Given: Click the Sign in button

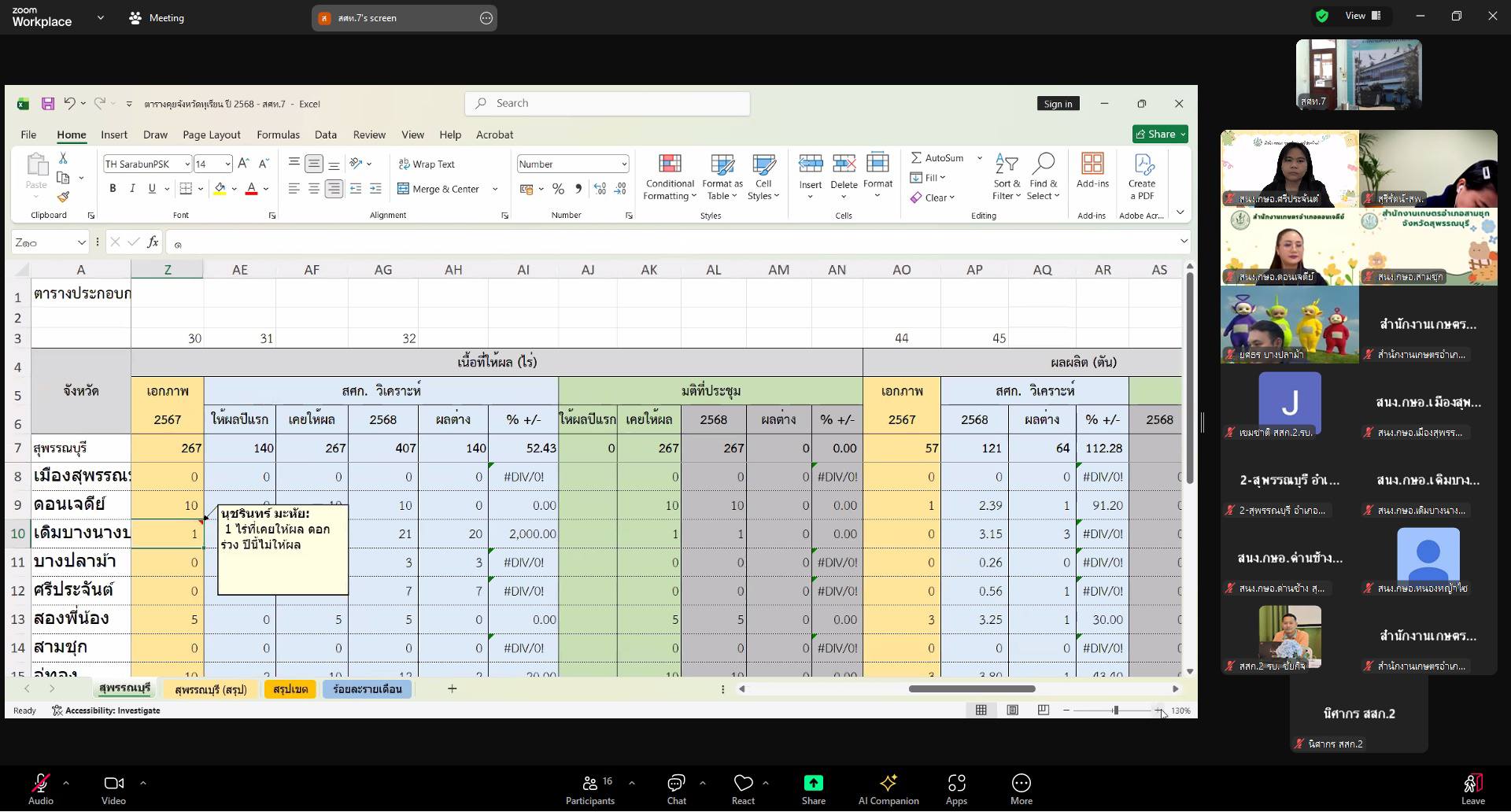Looking at the screenshot, I should pos(1058,104).
